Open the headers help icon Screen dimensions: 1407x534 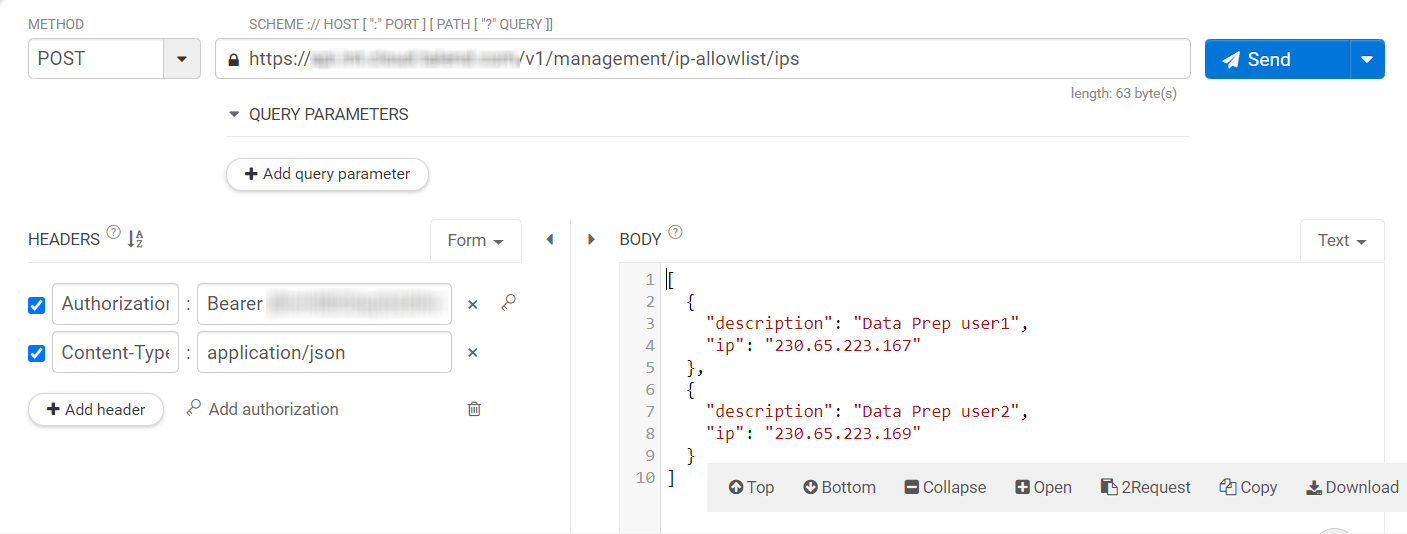coord(113,233)
